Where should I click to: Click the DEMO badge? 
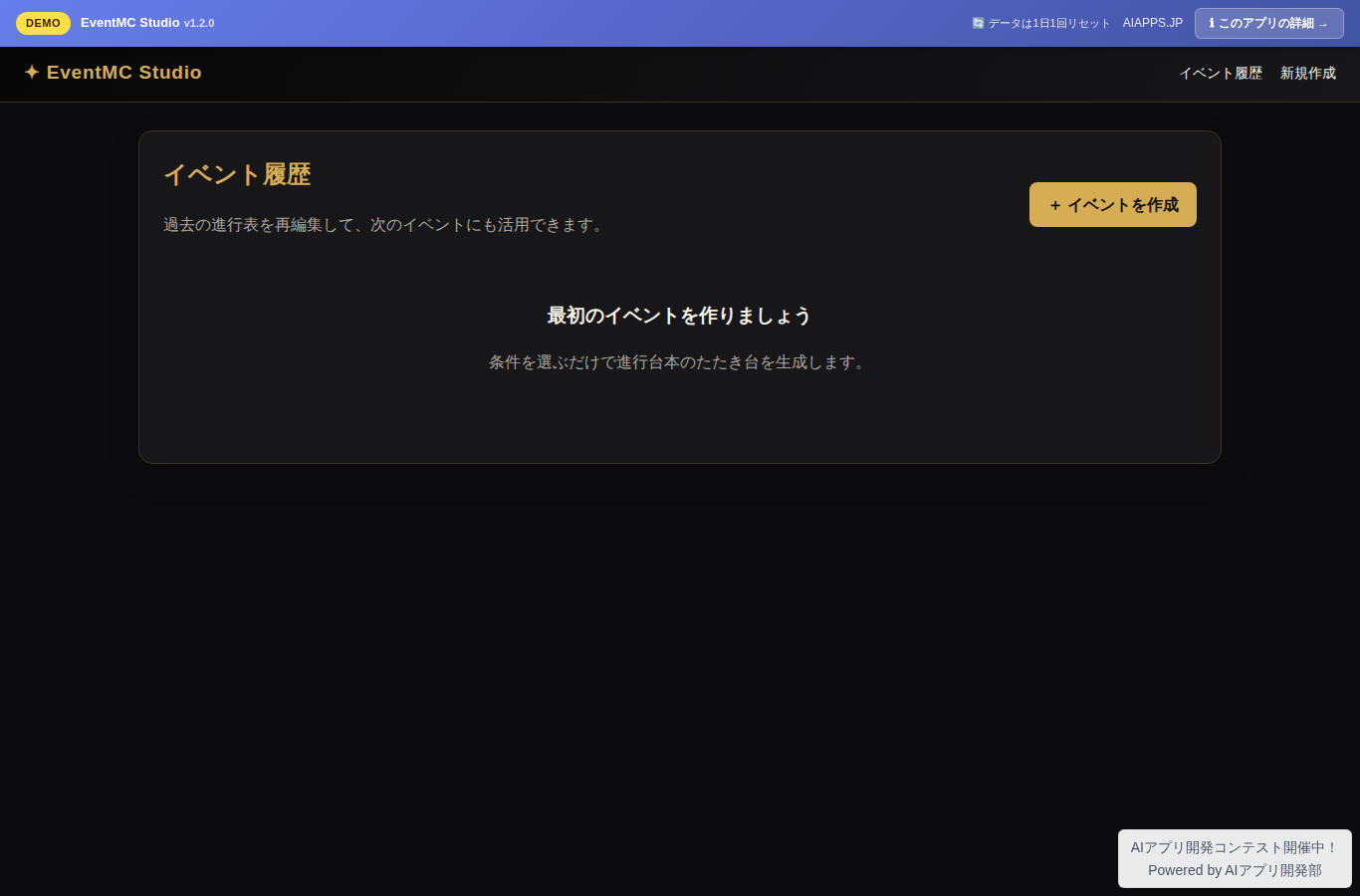click(x=43, y=23)
